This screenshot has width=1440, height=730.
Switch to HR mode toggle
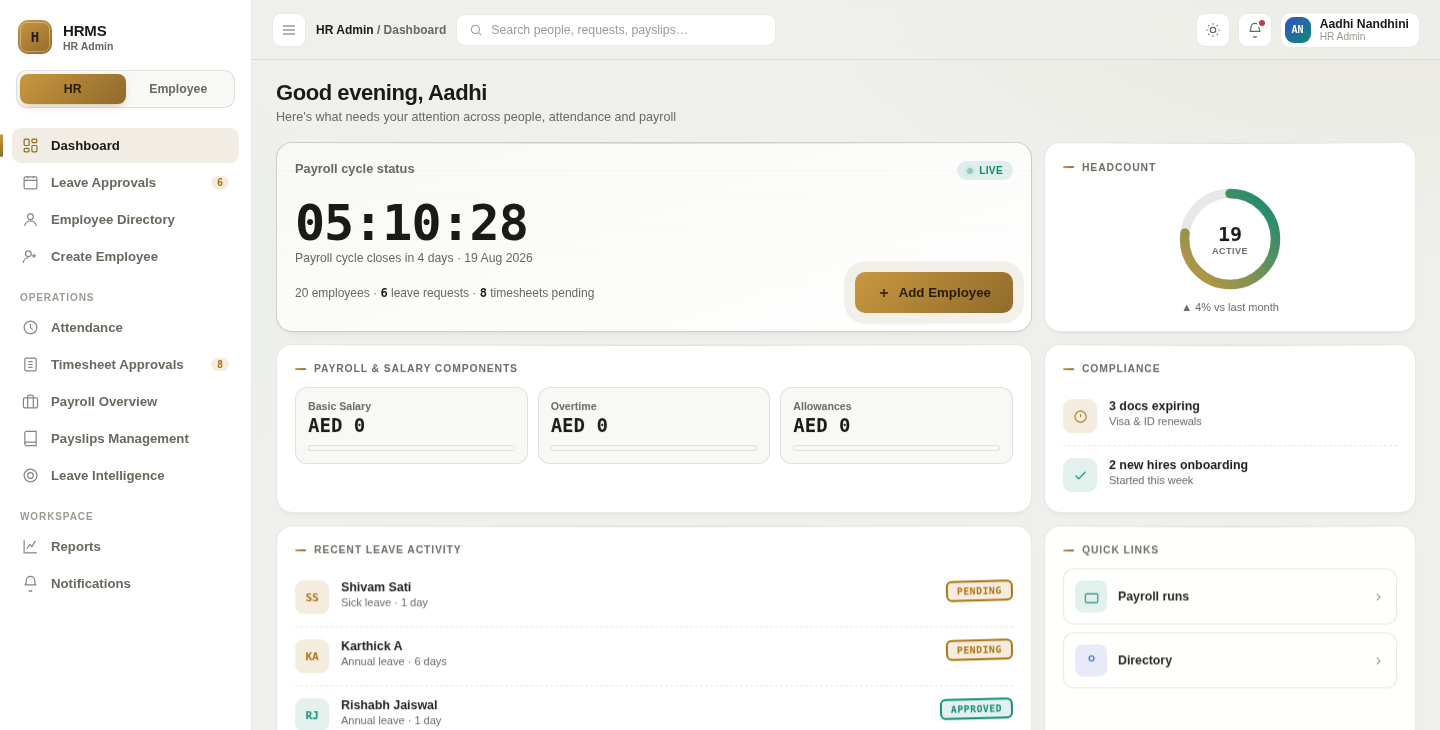pyautogui.click(x=73, y=89)
